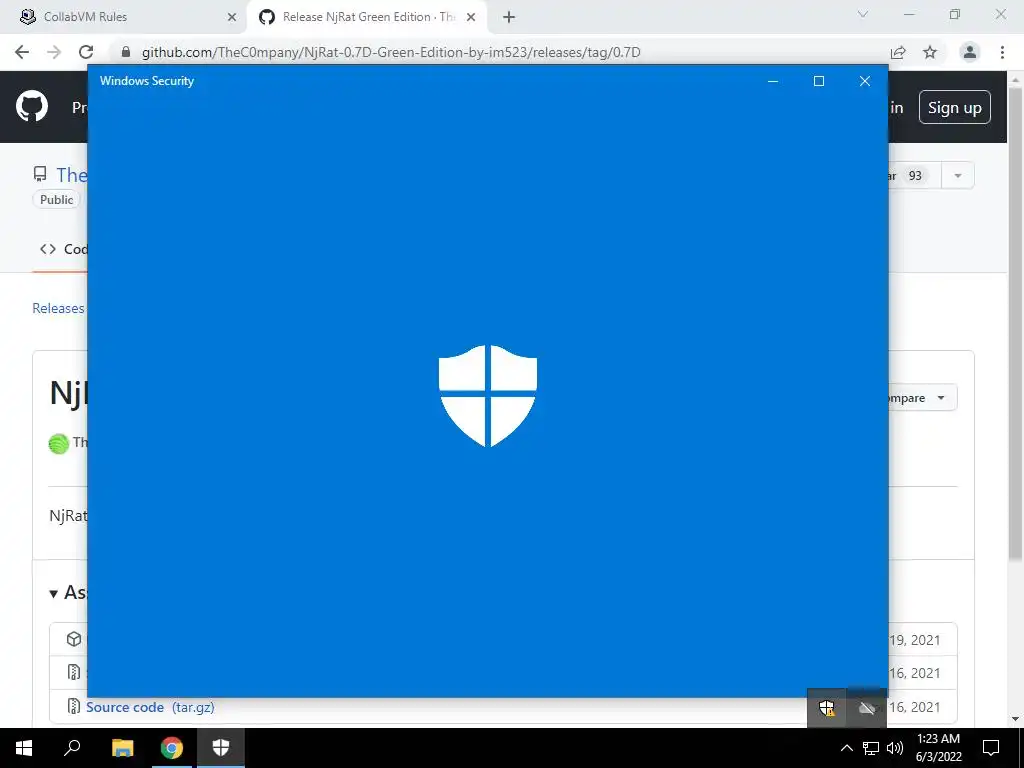Close the Windows Security window

(865, 81)
